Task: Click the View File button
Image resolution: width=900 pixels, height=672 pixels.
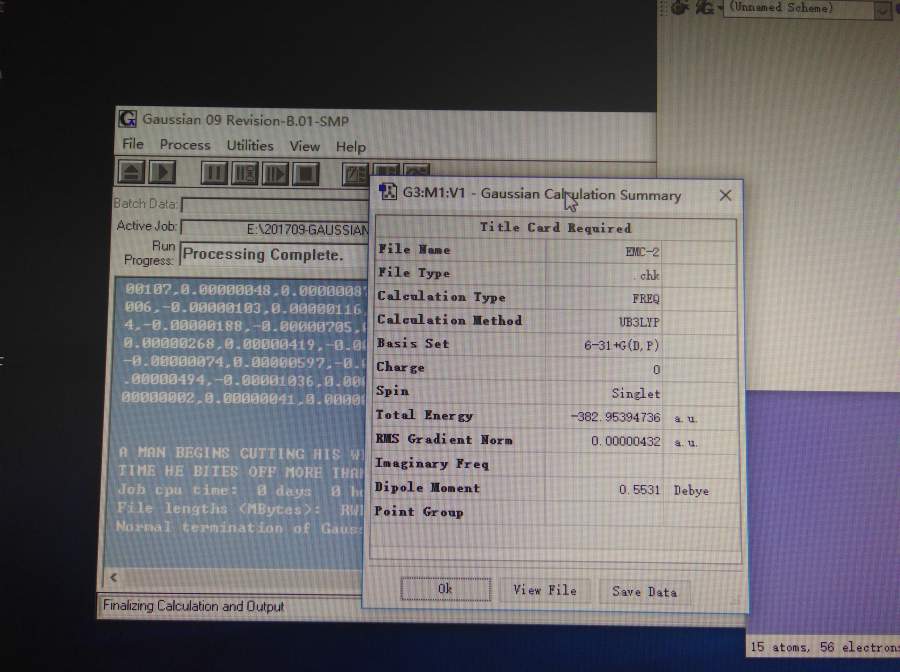Action: click(545, 590)
